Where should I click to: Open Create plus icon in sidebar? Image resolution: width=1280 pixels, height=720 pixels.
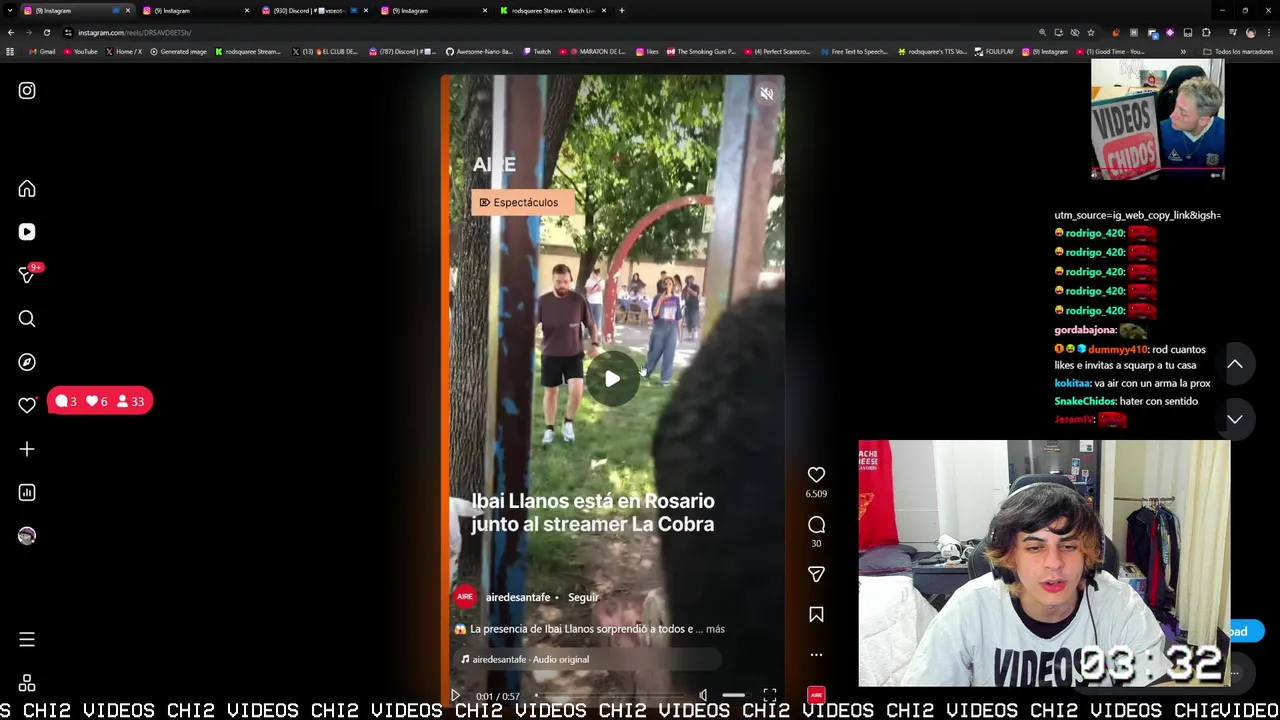pyautogui.click(x=27, y=449)
